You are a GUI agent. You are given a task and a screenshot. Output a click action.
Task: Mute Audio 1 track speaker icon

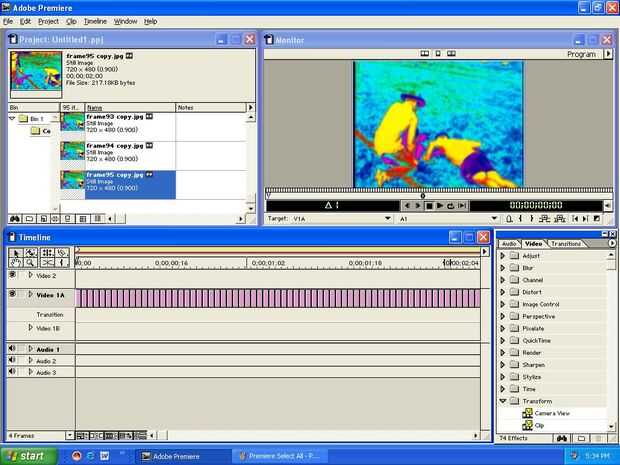(12, 348)
